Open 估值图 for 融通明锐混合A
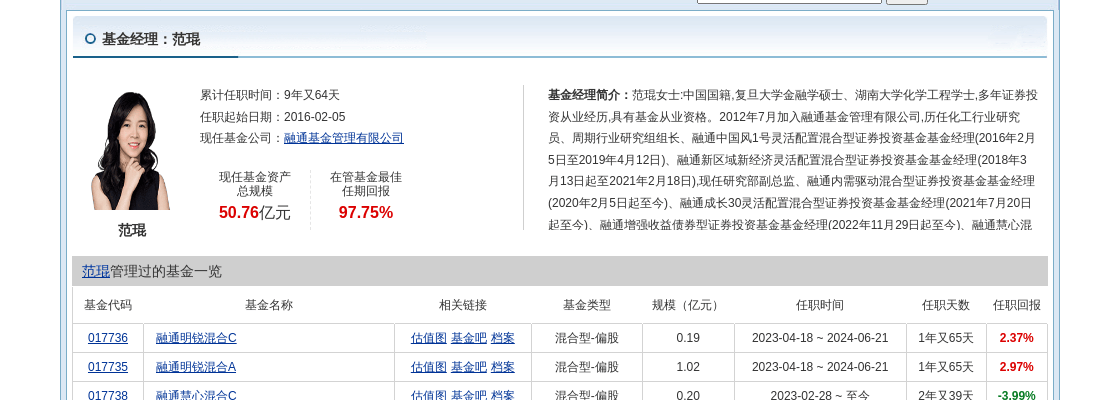 click(429, 366)
